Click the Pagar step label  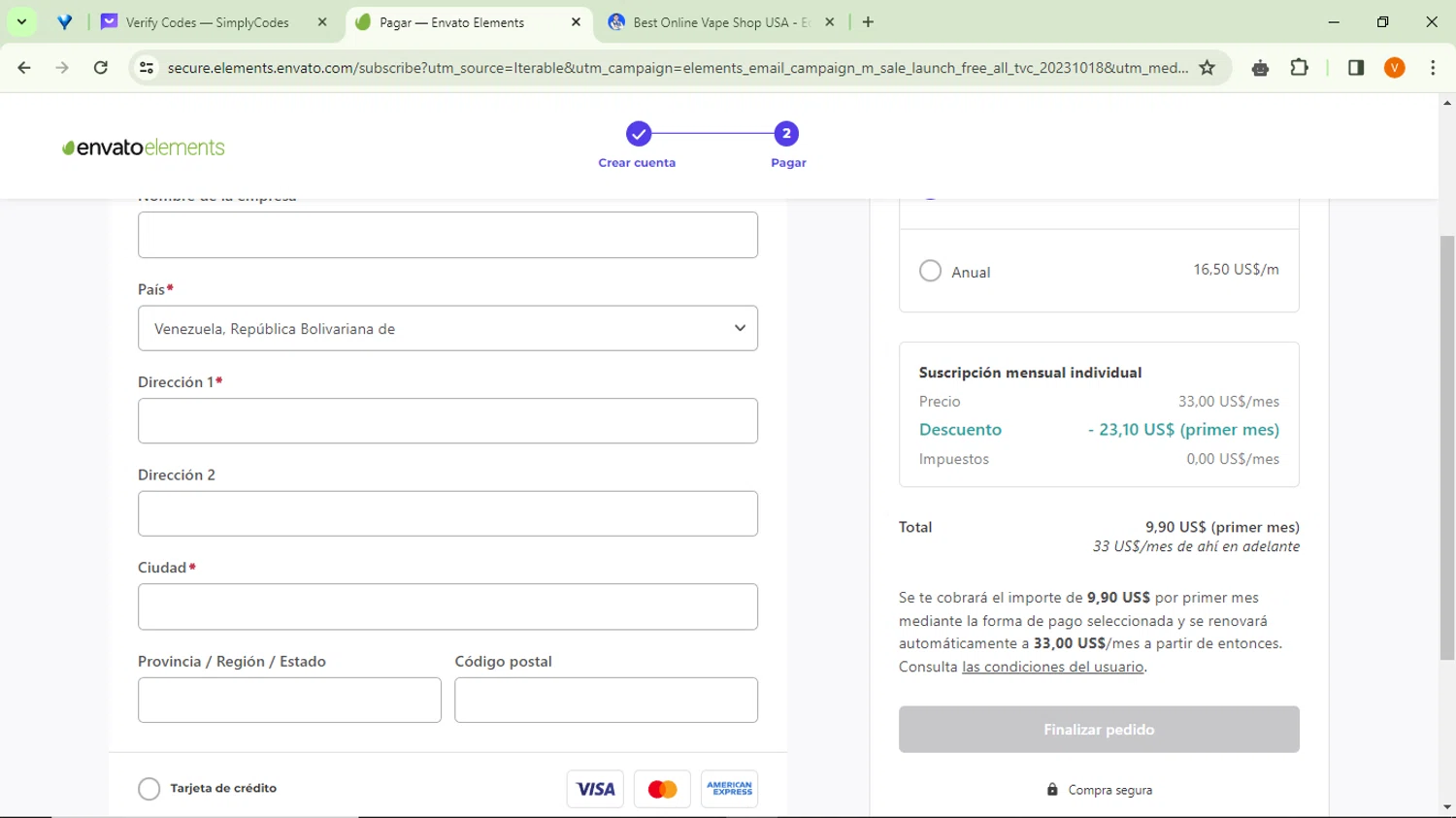tap(788, 163)
